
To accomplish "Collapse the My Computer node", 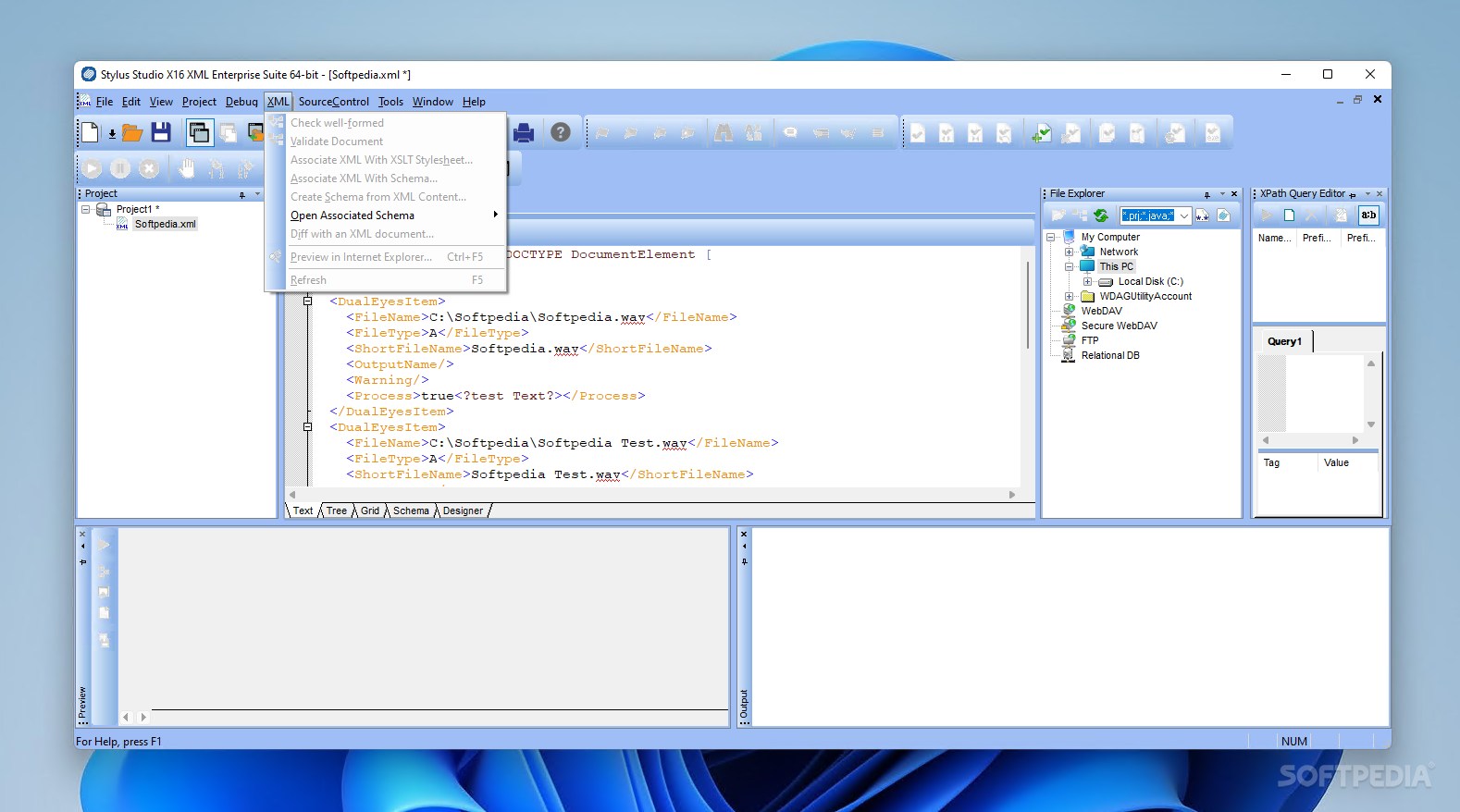I will pos(1051,237).
